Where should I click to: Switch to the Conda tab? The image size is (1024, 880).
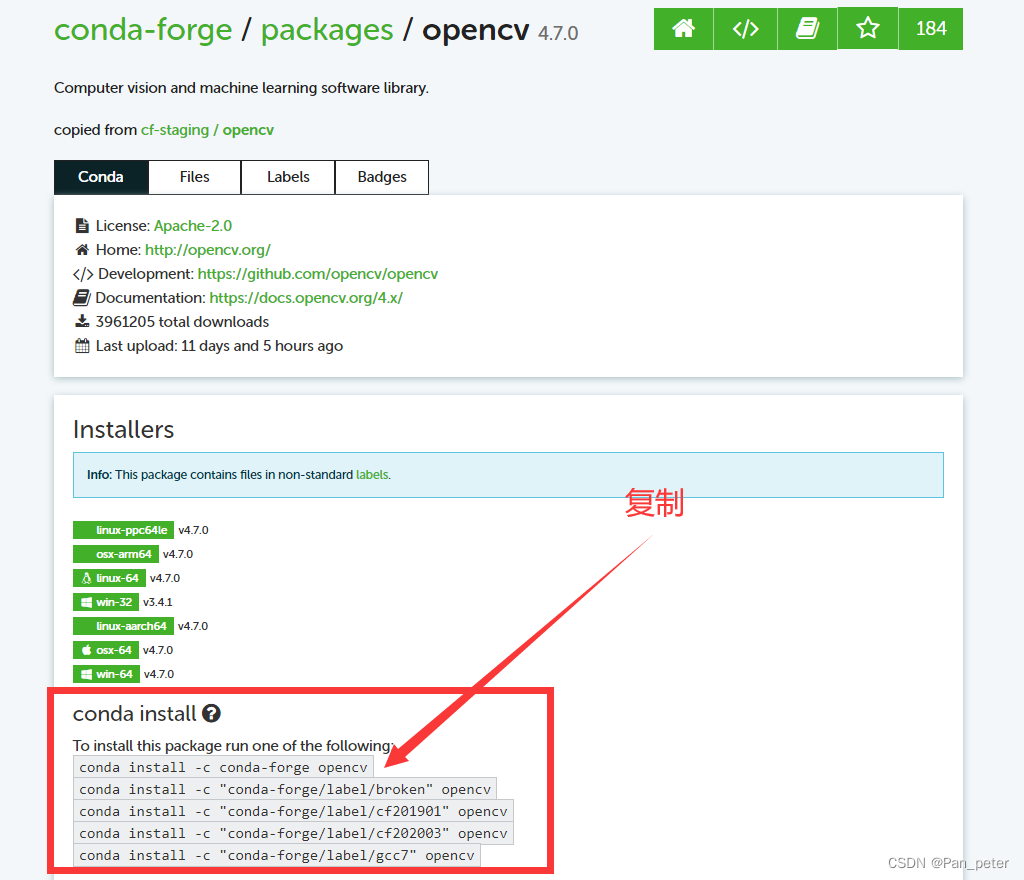(x=101, y=177)
